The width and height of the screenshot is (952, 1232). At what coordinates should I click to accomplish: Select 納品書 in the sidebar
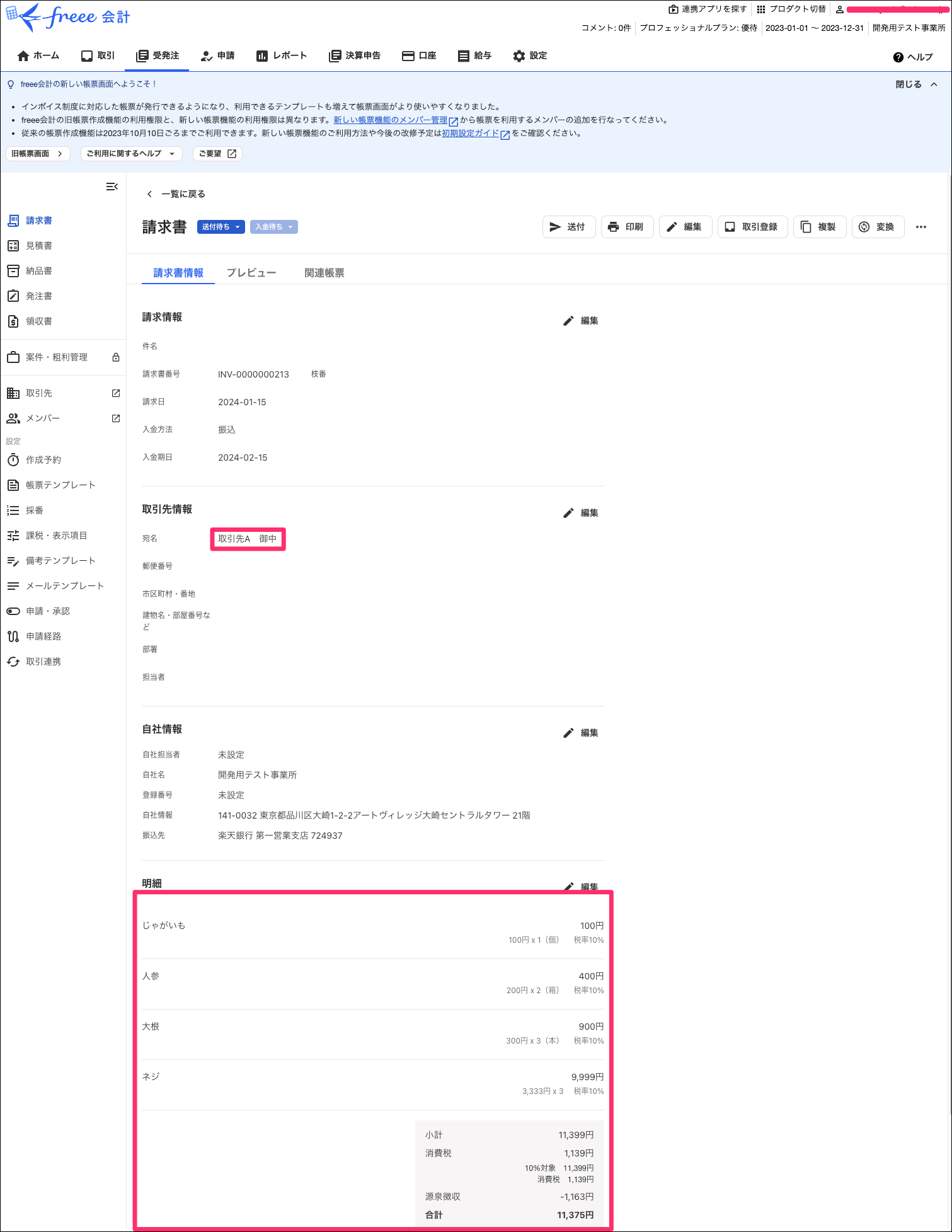pos(39,271)
